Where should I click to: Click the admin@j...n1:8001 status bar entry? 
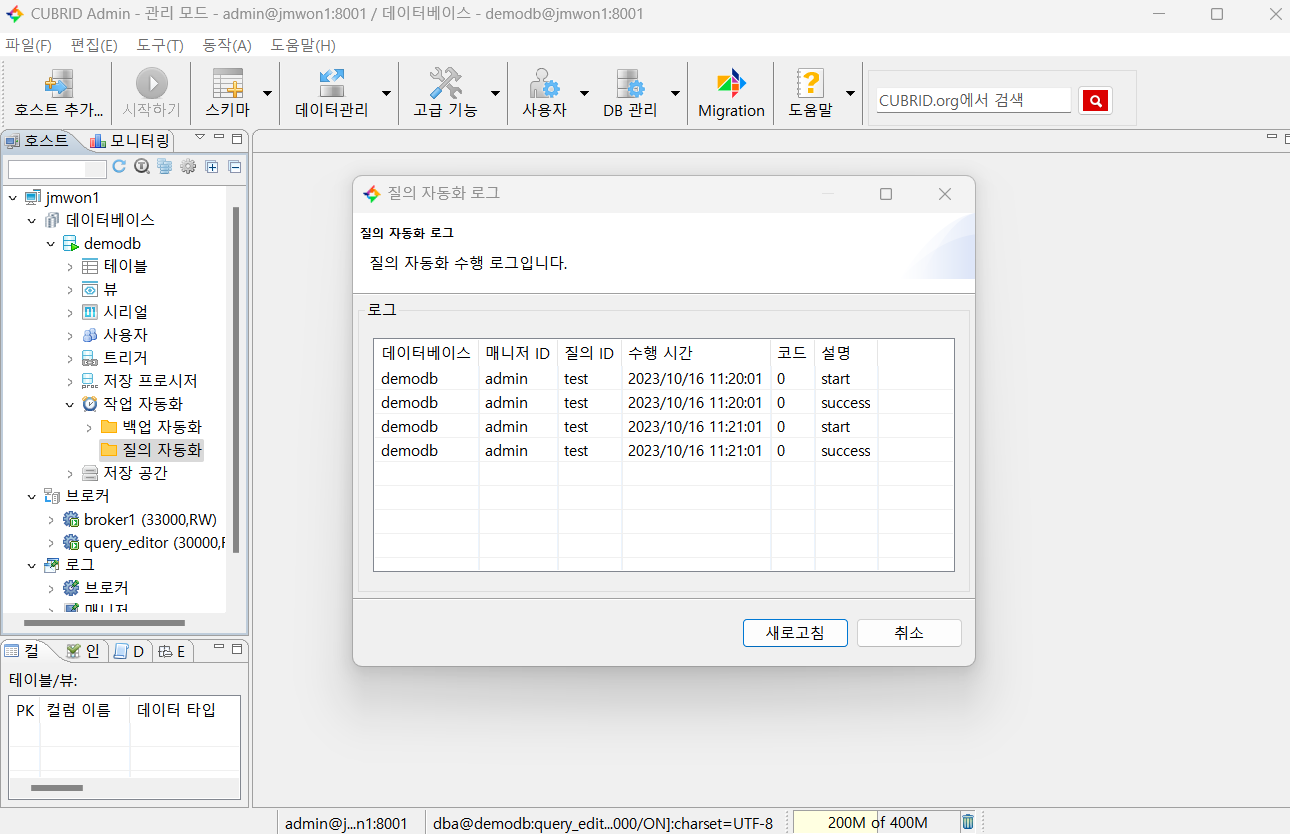346,823
